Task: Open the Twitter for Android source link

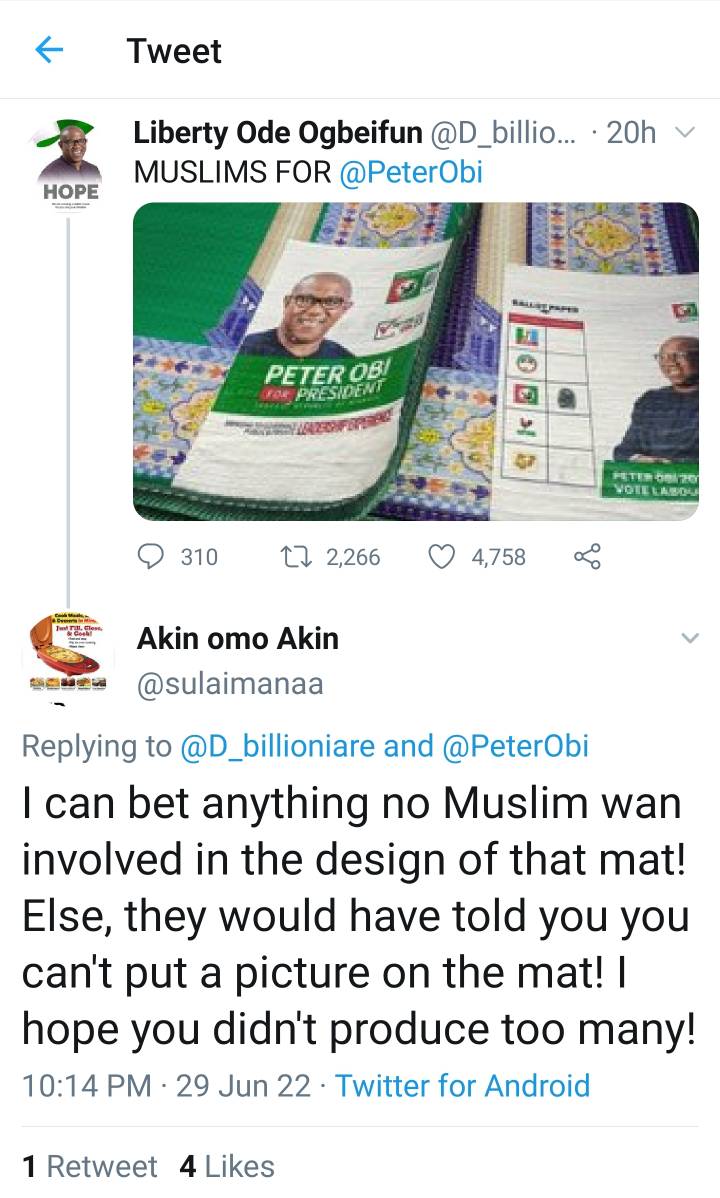Action: [462, 1085]
